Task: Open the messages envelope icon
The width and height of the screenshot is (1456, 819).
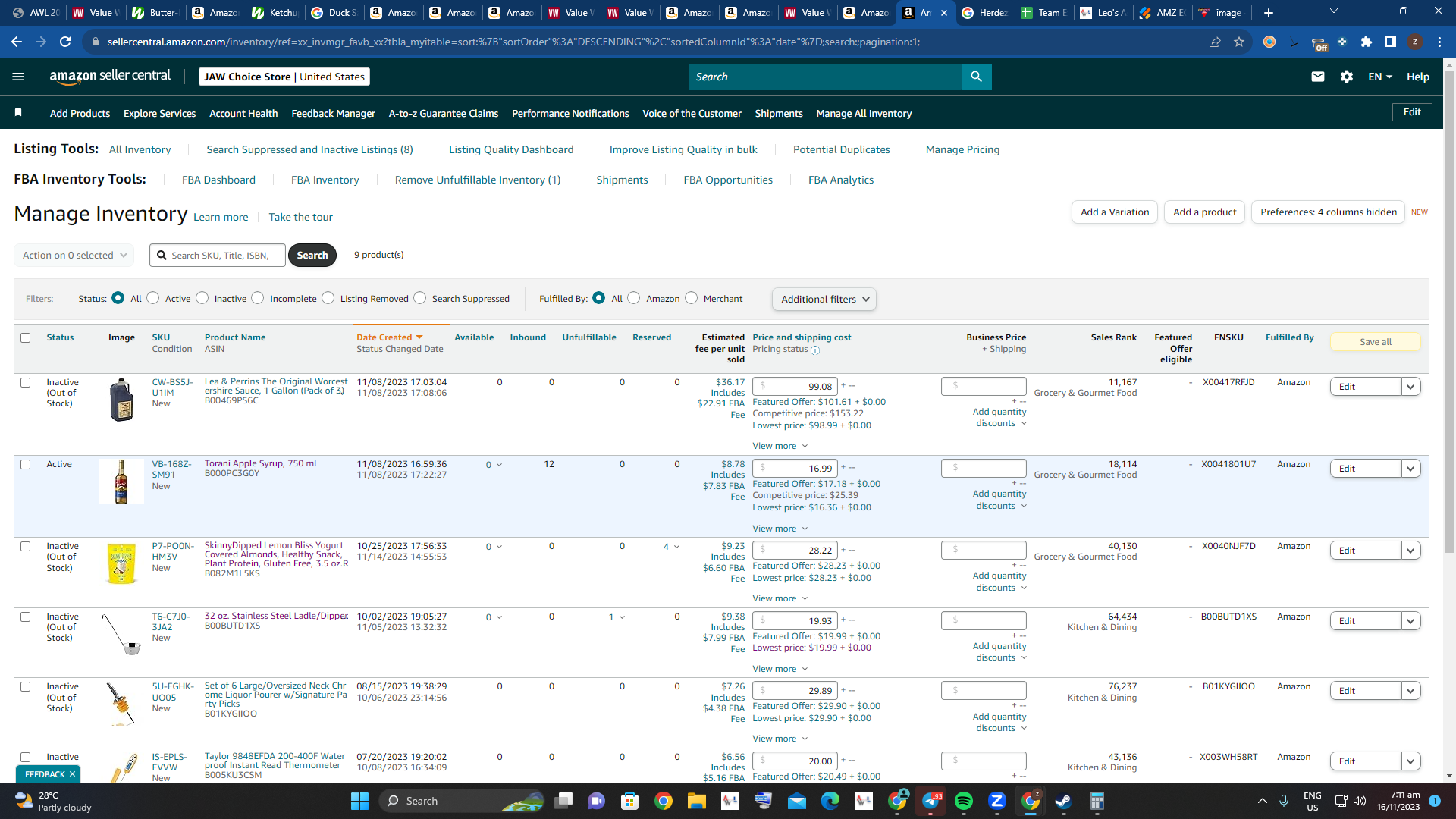Action: (x=1318, y=77)
